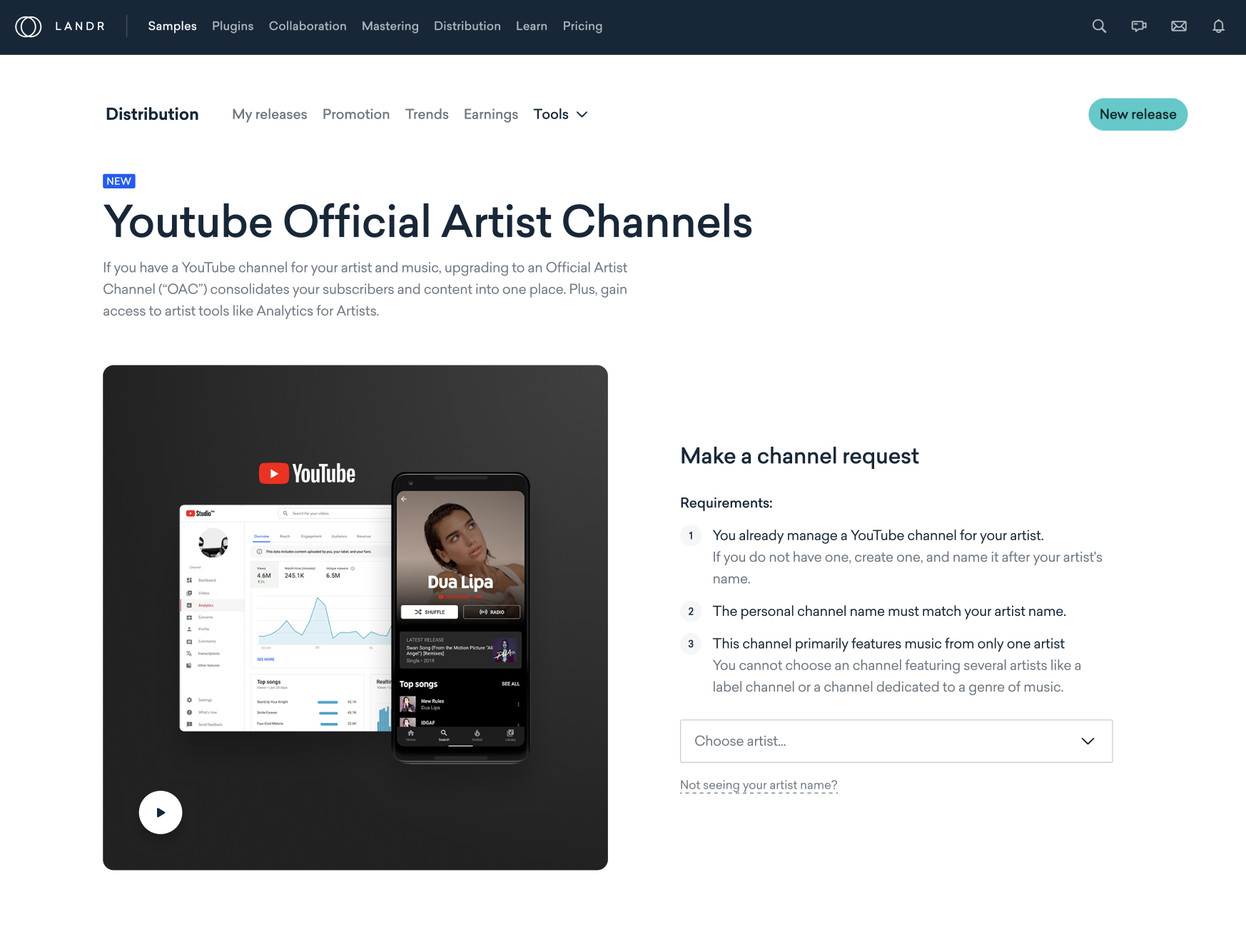Open the Promotion tab

point(356,114)
